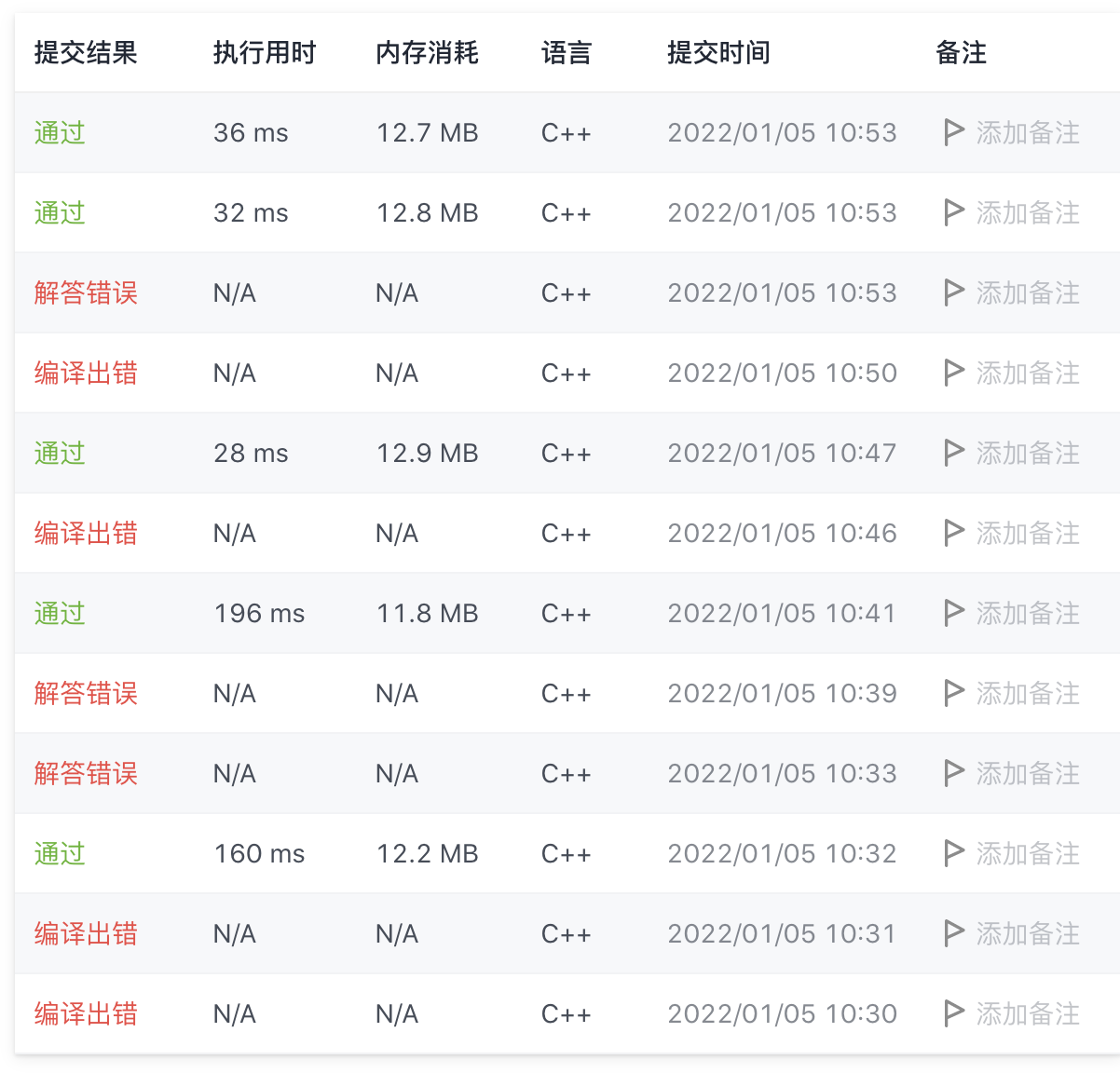Click flag icon on the 10:41 submission row
1120x1073 pixels.
953,613
